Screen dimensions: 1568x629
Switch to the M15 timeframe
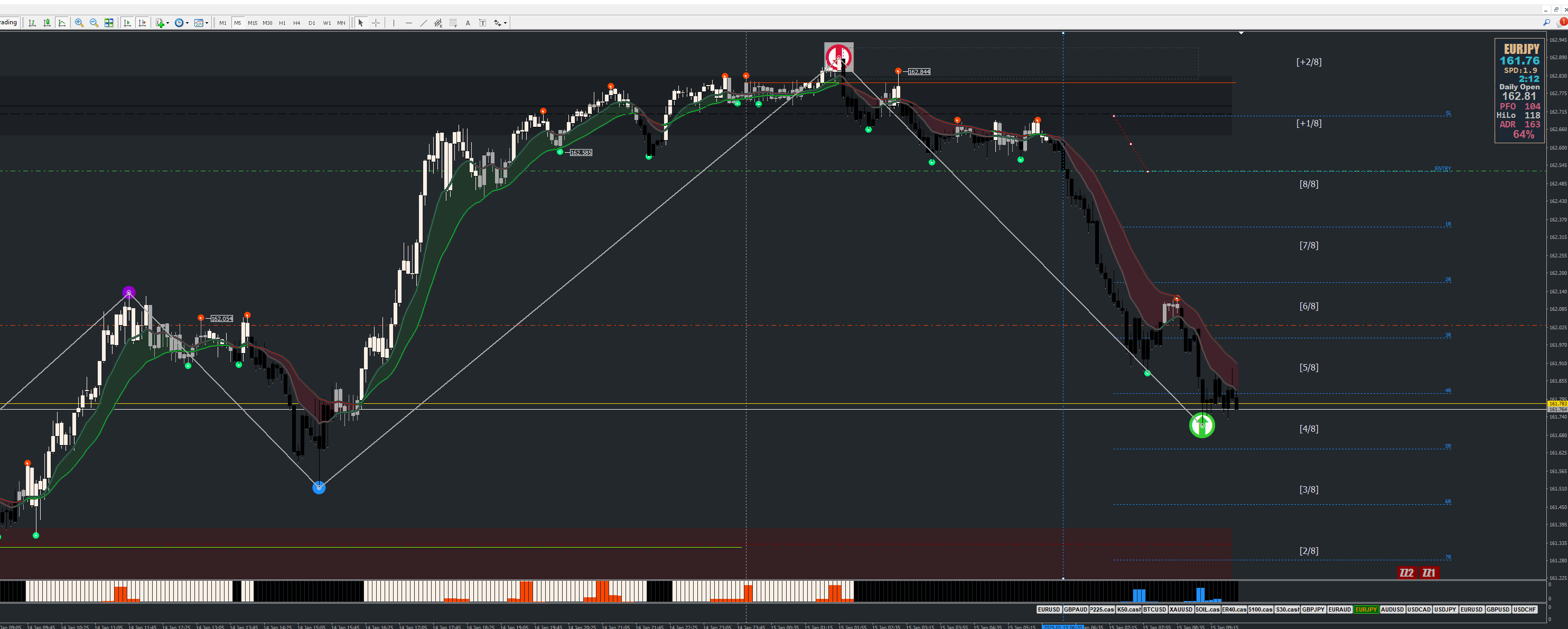point(252,23)
